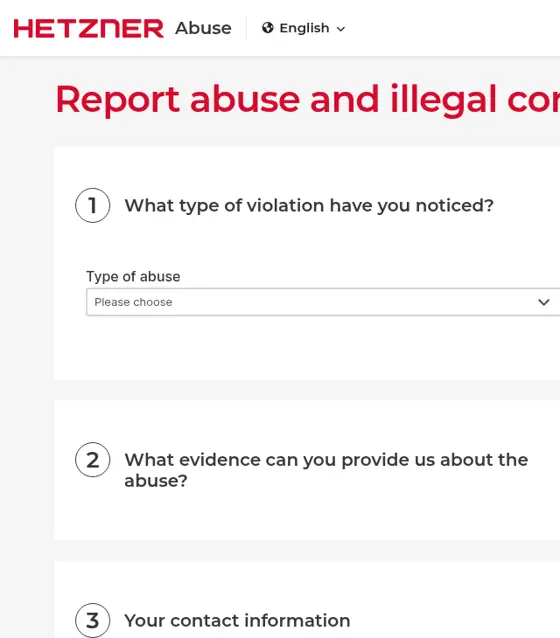Click the Hetzner logo
Screen dimensions: 560x638
pyautogui.click(x=89, y=28)
